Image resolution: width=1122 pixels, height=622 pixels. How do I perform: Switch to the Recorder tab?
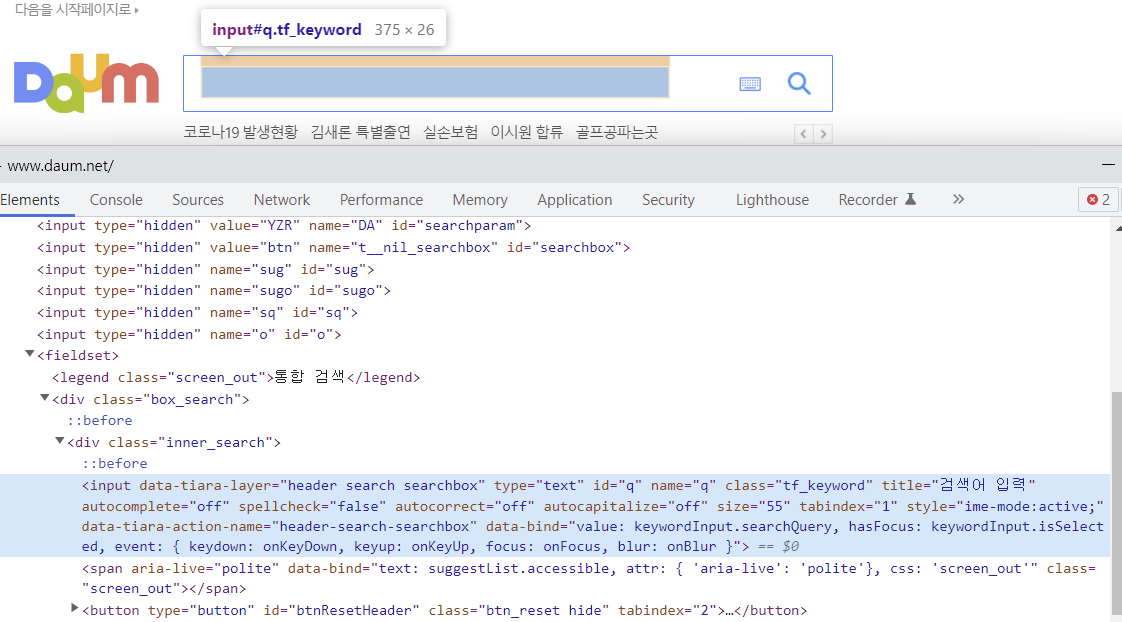[x=868, y=200]
